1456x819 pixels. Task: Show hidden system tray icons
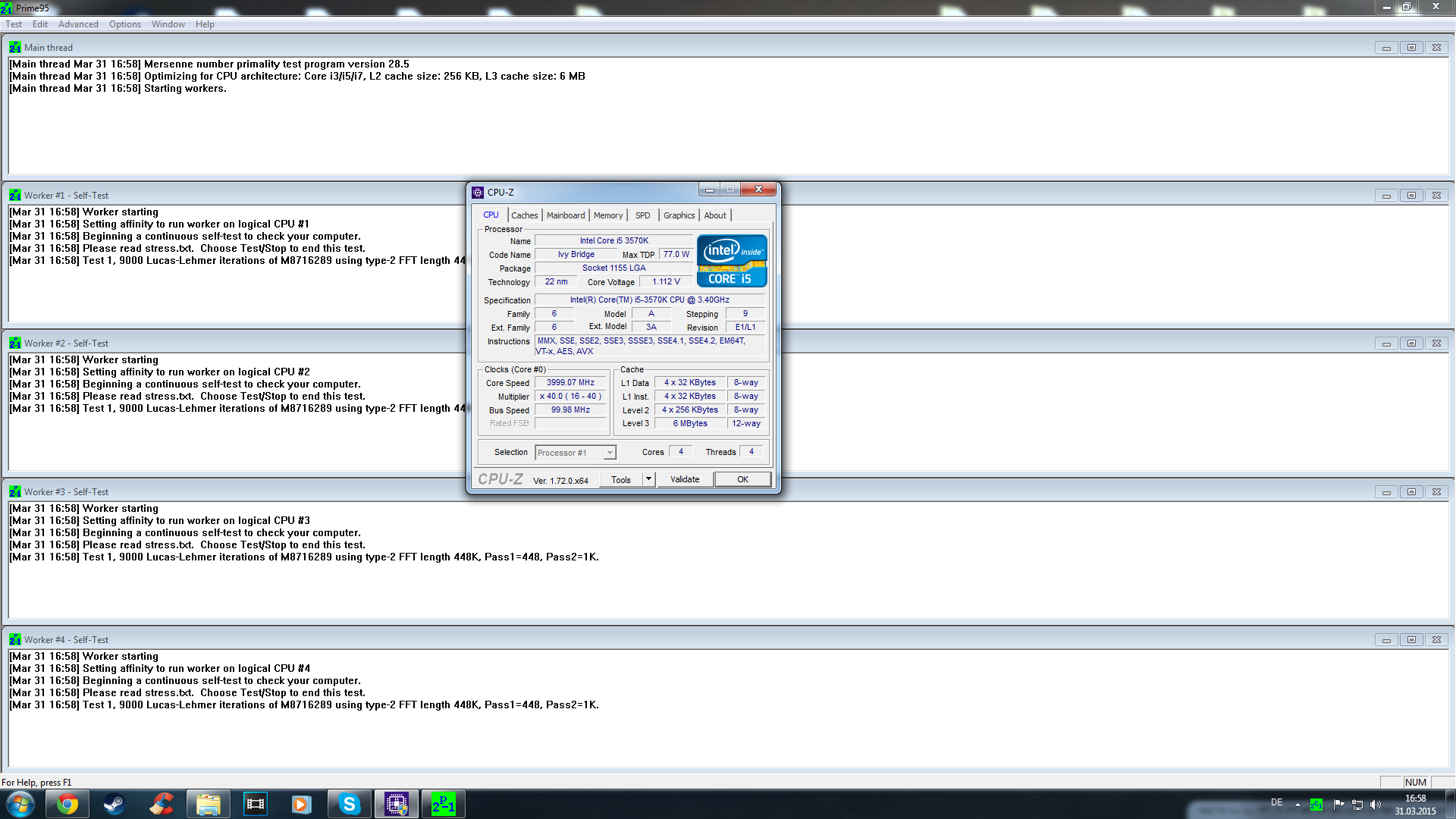tap(1298, 805)
